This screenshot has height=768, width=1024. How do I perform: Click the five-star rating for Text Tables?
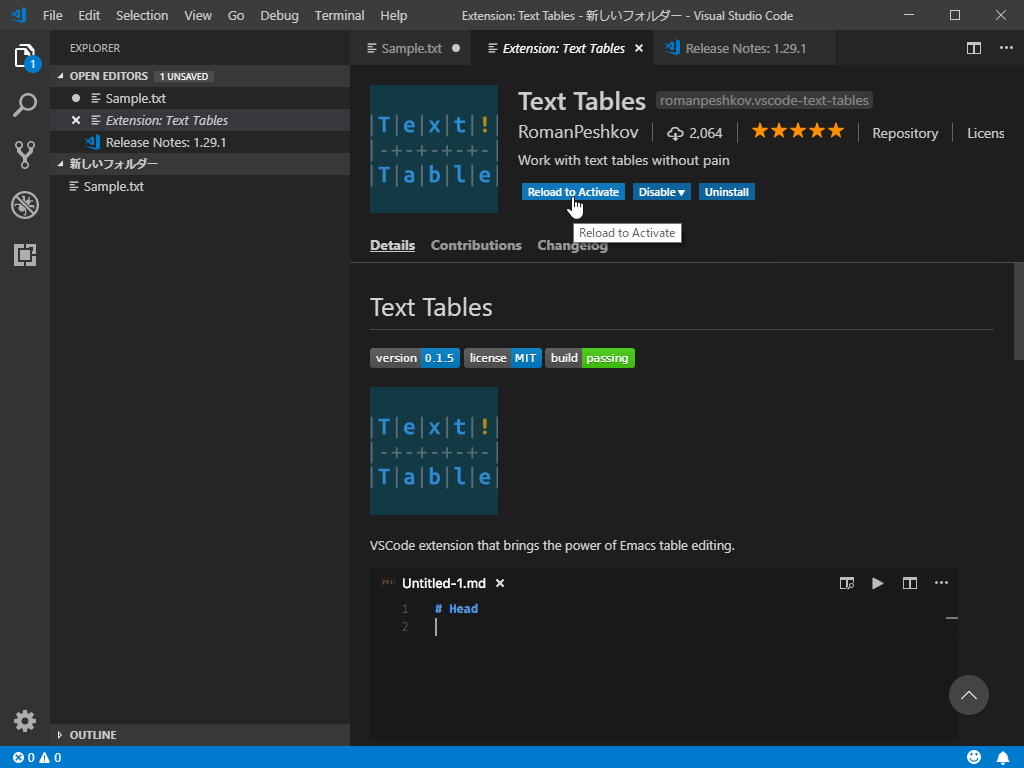797,130
